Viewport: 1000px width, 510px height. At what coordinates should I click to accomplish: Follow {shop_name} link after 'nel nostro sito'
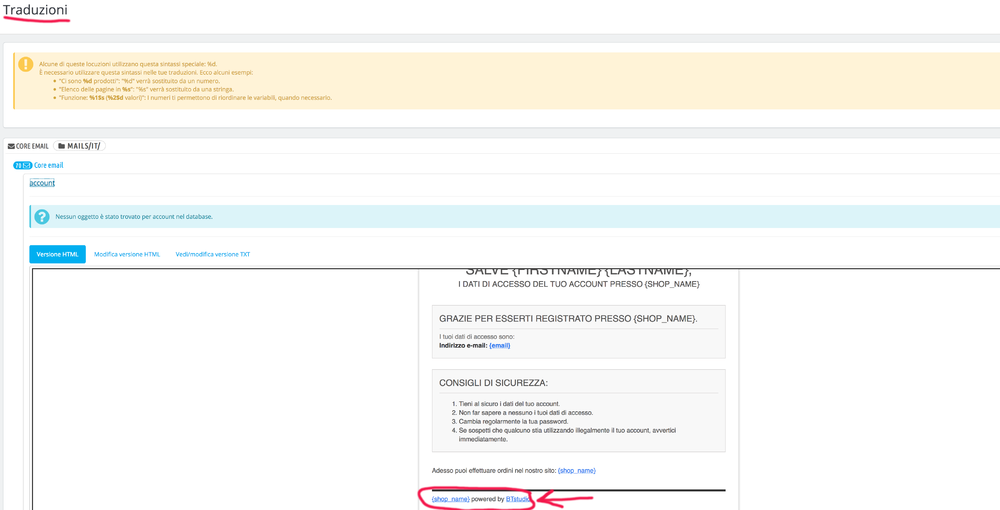coord(577,470)
